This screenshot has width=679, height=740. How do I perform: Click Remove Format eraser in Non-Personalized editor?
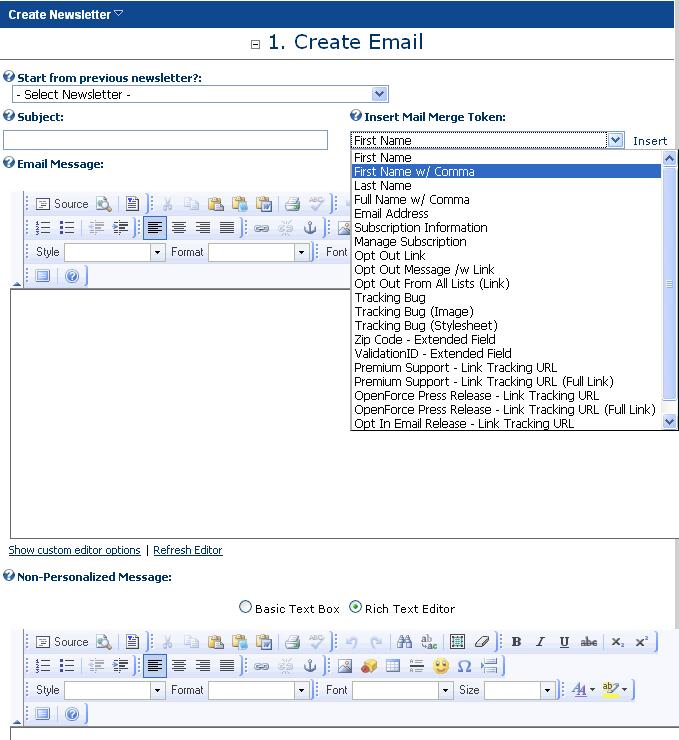(x=482, y=642)
